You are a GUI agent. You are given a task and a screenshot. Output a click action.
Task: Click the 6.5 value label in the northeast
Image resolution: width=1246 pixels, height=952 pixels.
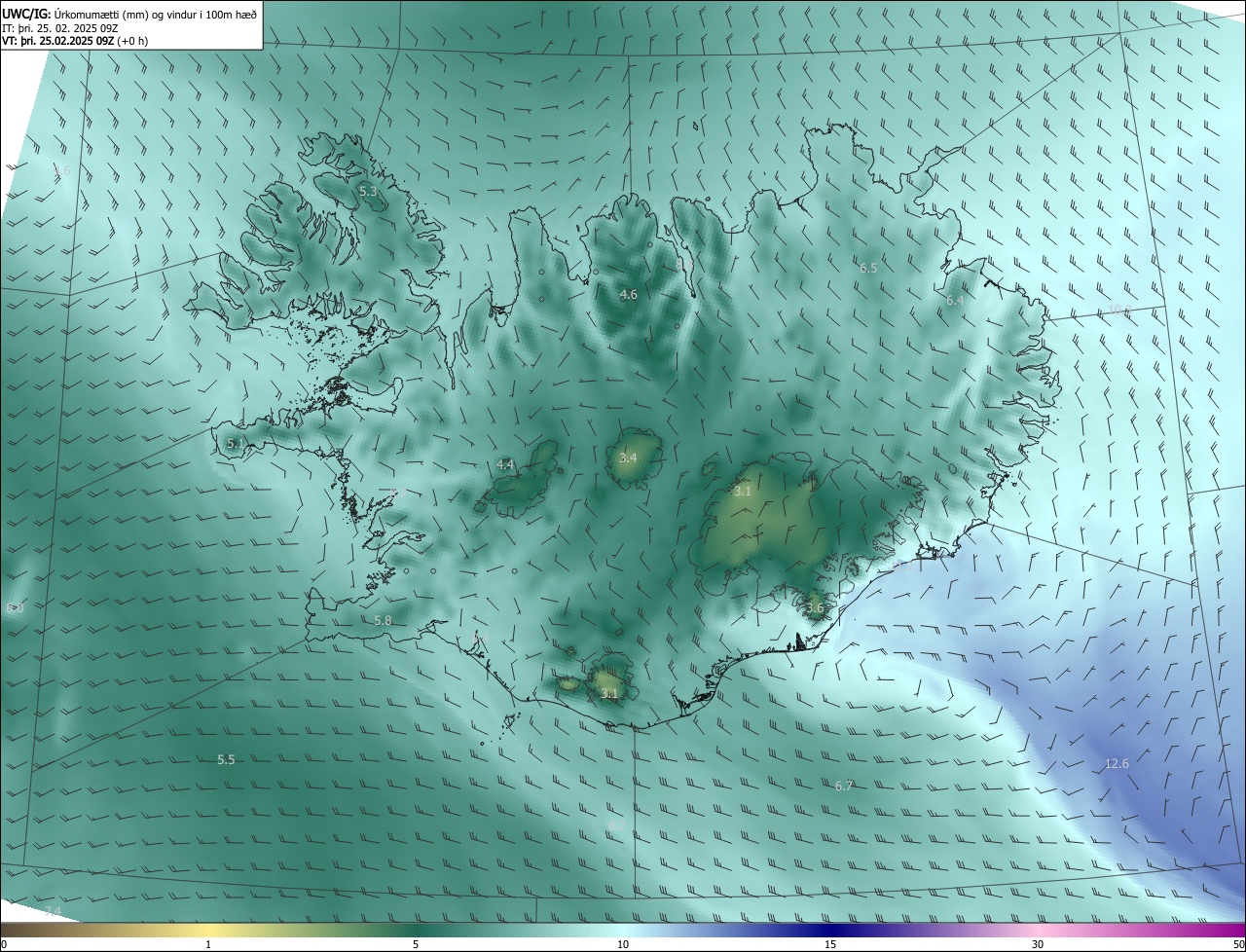(x=868, y=268)
